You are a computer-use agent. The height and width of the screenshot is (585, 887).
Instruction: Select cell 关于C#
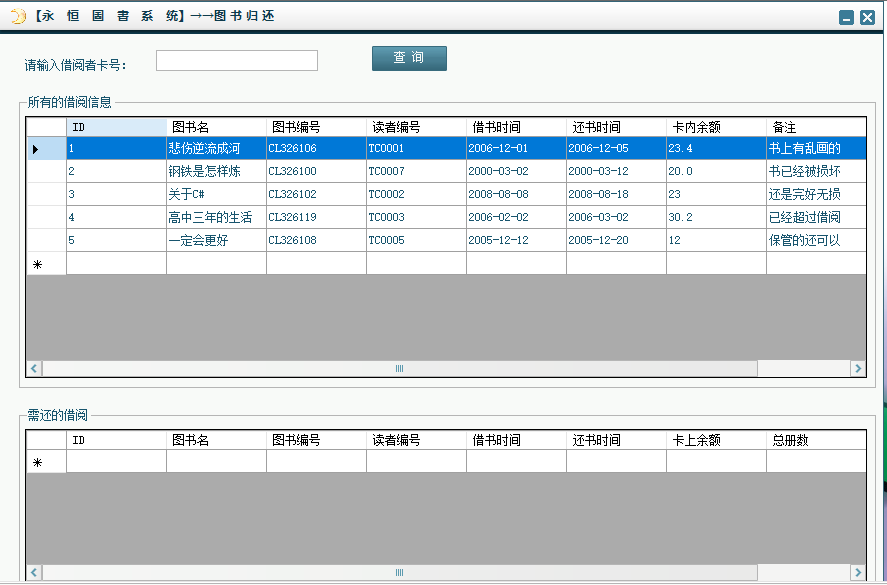(x=216, y=194)
